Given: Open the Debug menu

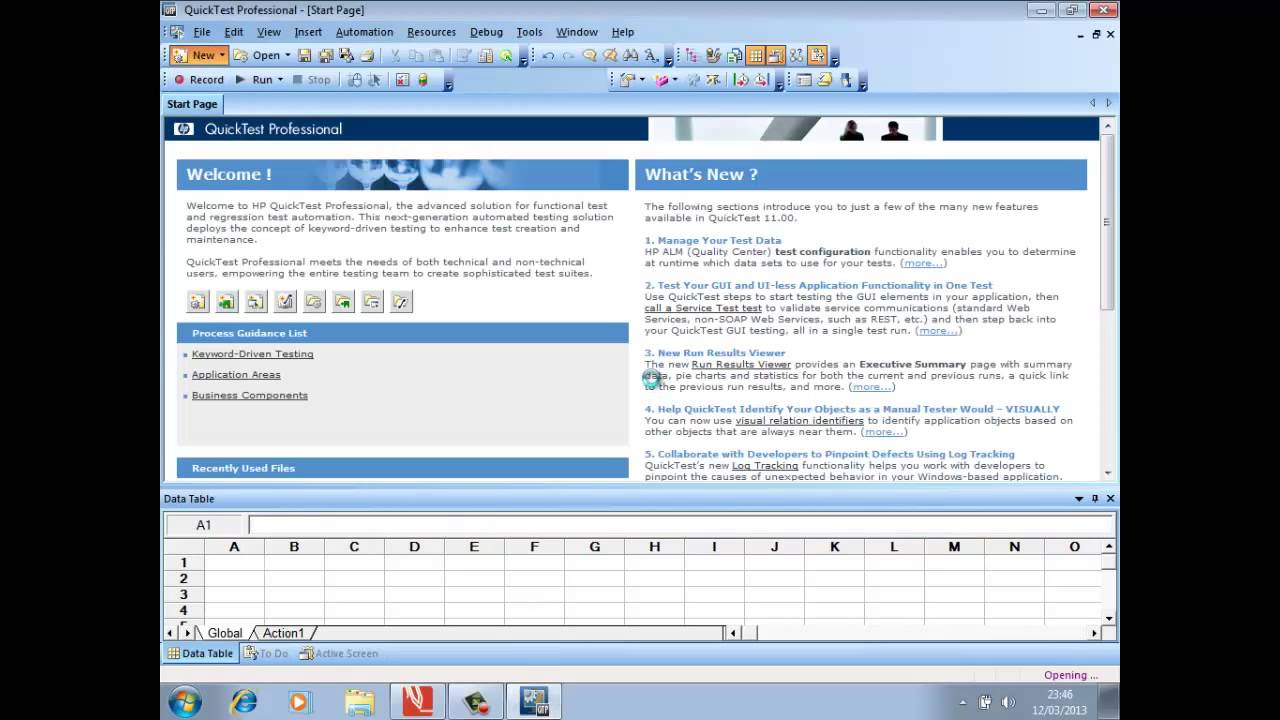Looking at the screenshot, I should tap(486, 32).
